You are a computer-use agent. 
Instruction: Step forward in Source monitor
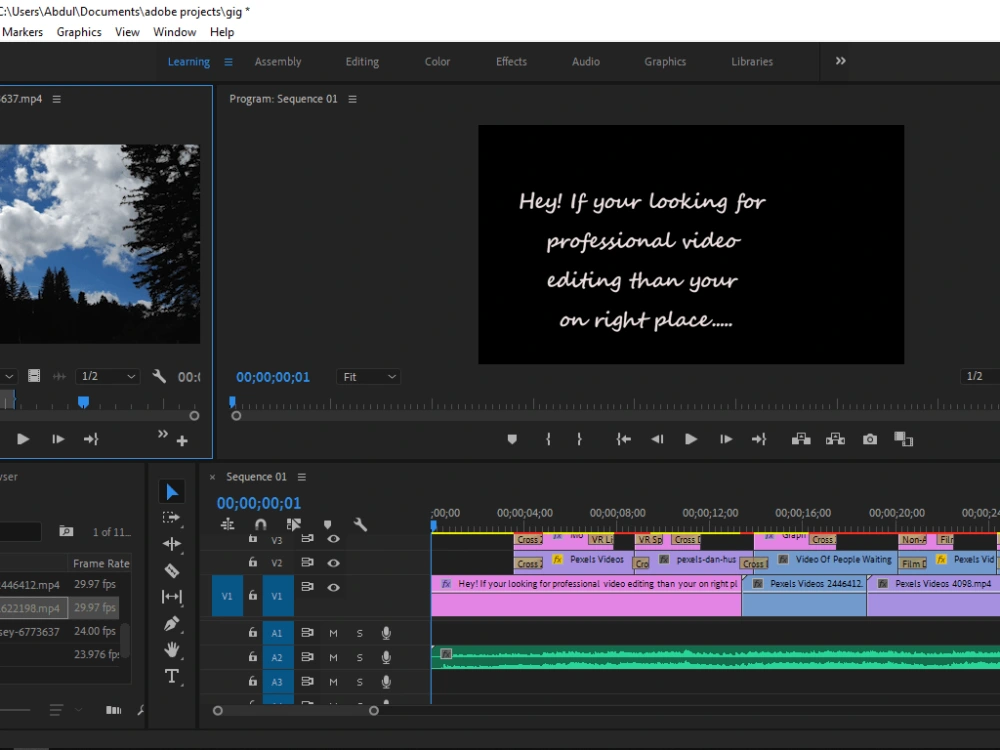click(58, 439)
